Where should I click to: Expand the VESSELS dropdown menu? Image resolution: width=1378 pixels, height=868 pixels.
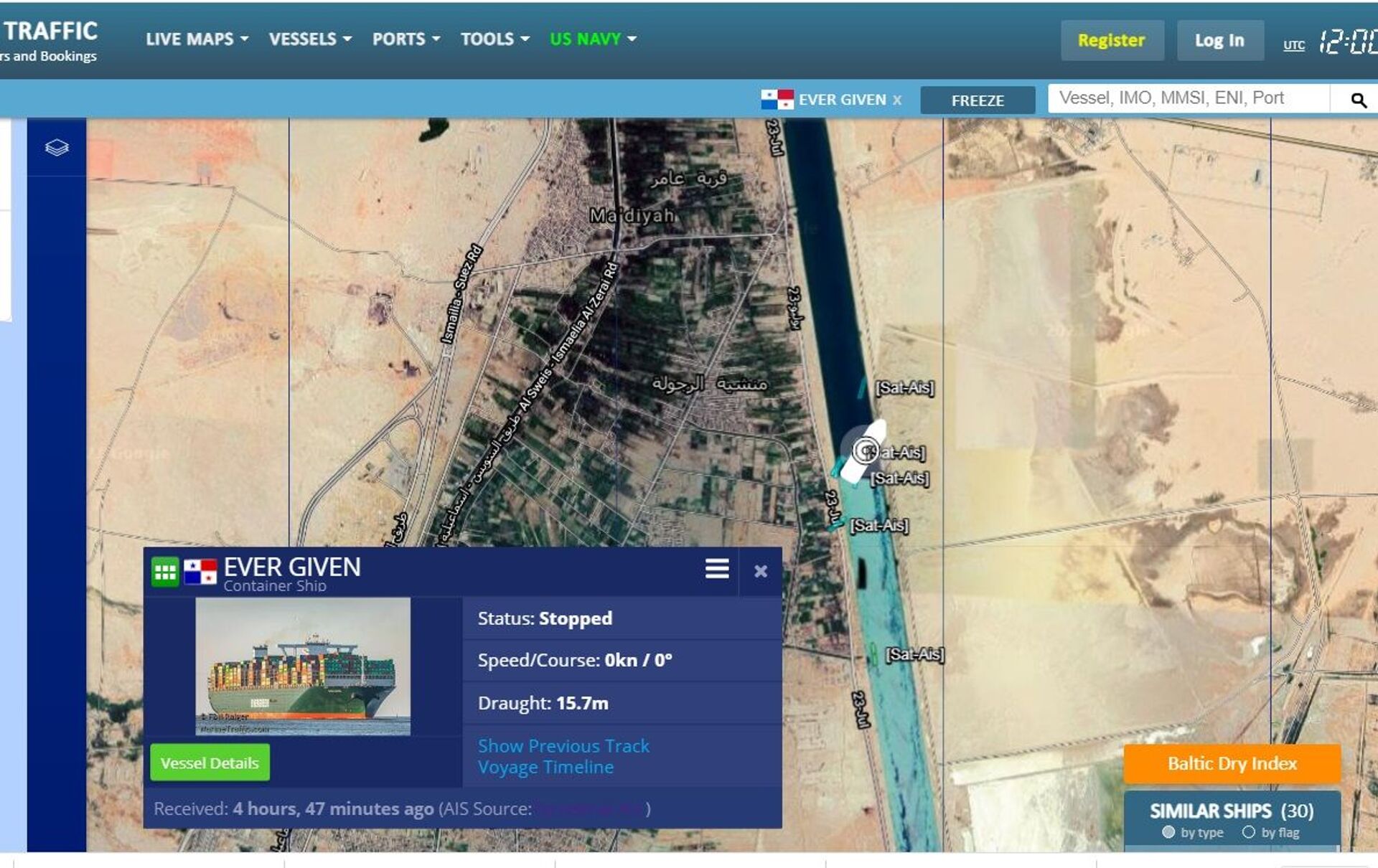pos(310,39)
